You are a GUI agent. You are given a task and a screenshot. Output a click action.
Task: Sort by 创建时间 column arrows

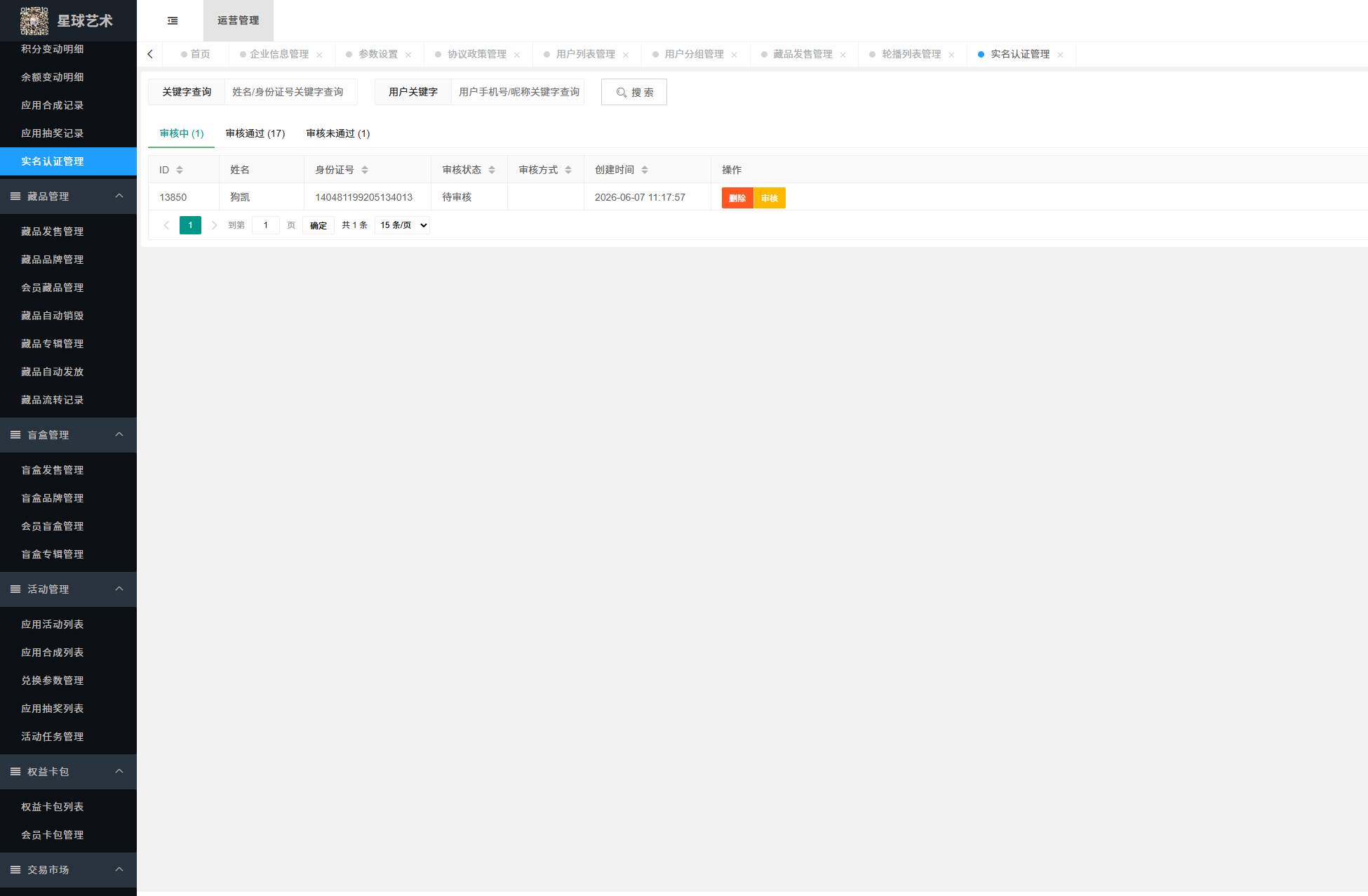645,170
